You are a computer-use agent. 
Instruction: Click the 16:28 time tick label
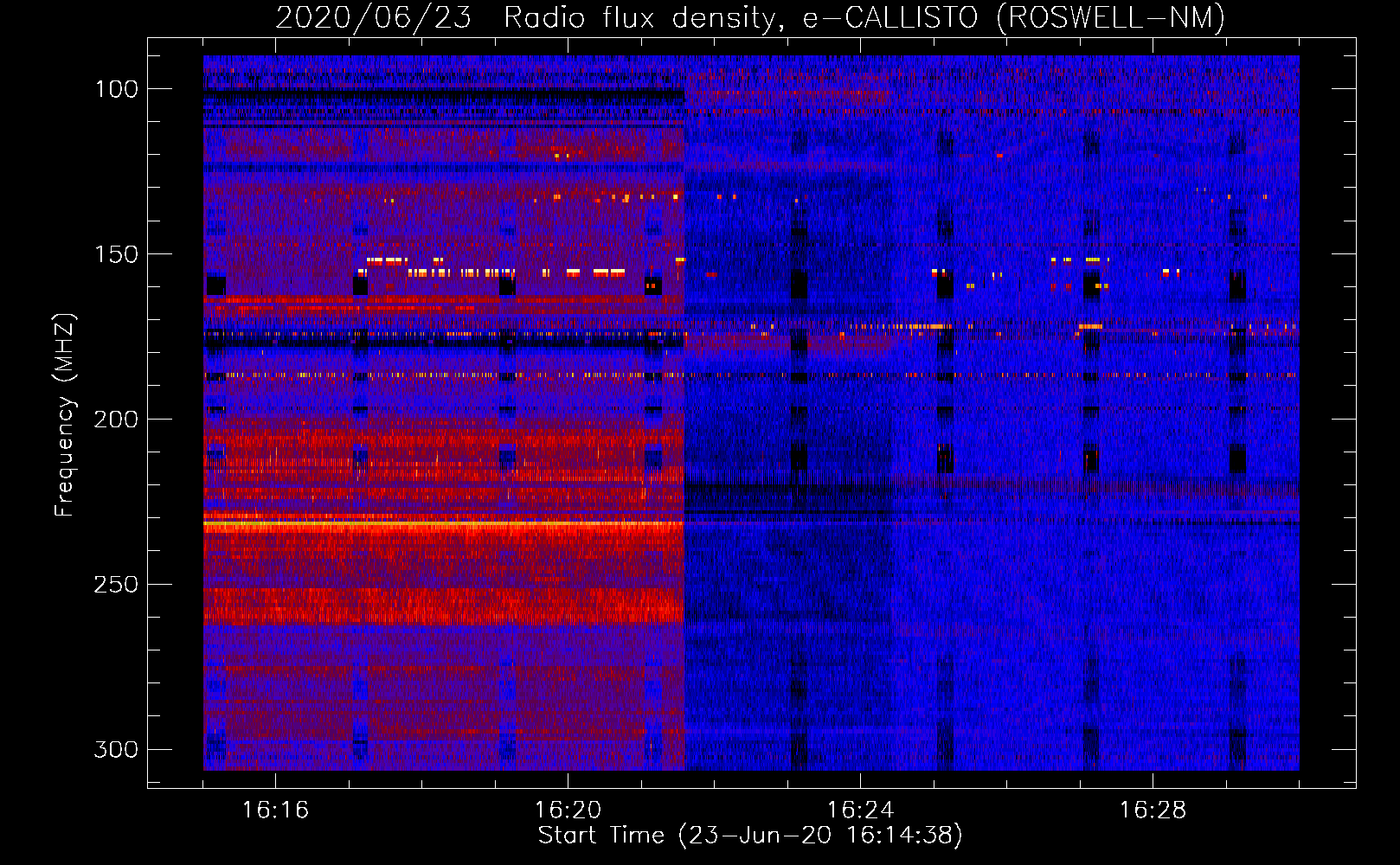coord(1153,811)
